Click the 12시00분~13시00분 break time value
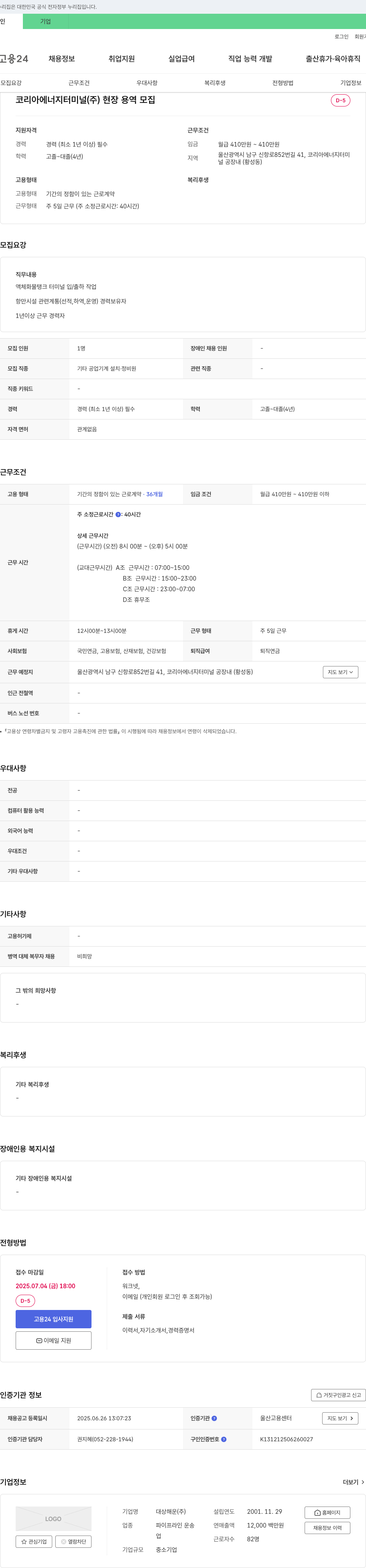Image resolution: width=366 pixels, height=1568 pixels. [101, 631]
